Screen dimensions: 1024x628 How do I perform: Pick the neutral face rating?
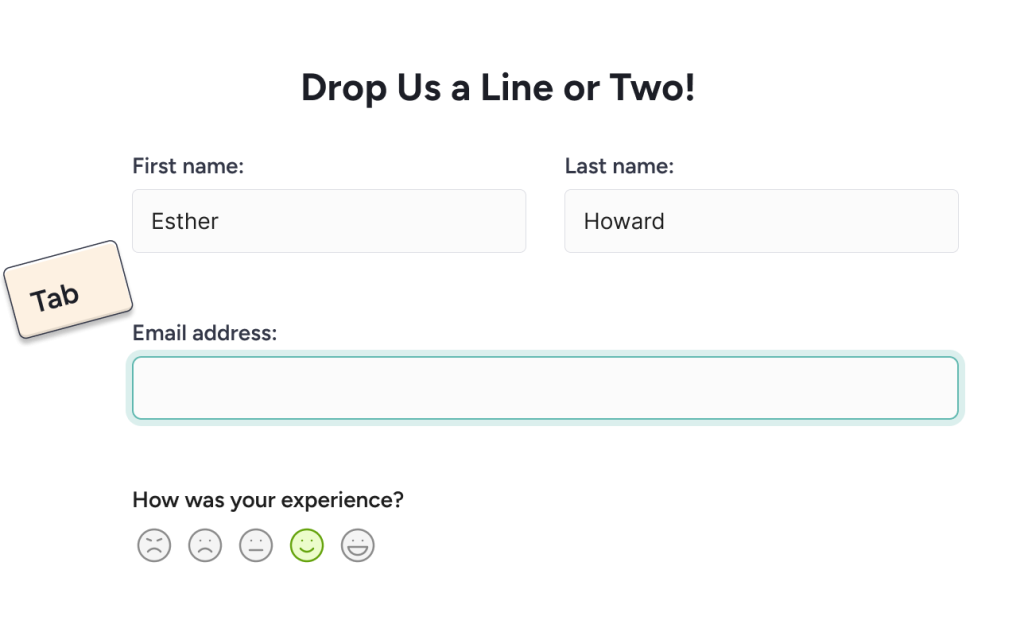pyautogui.click(x=256, y=546)
